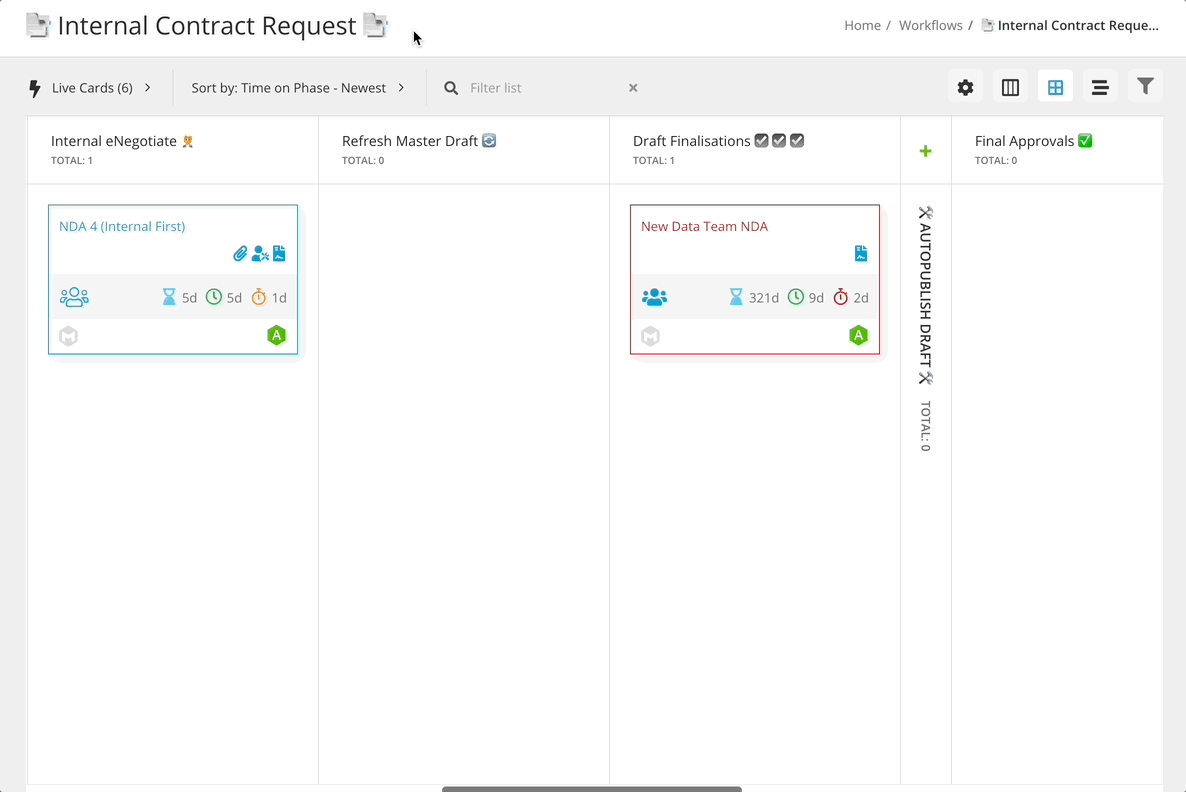Image resolution: width=1186 pixels, height=792 pixels.
Task: Click the user assignment icon on NDA 4 card
Action: pyautogui.click(x=259, y=253)
